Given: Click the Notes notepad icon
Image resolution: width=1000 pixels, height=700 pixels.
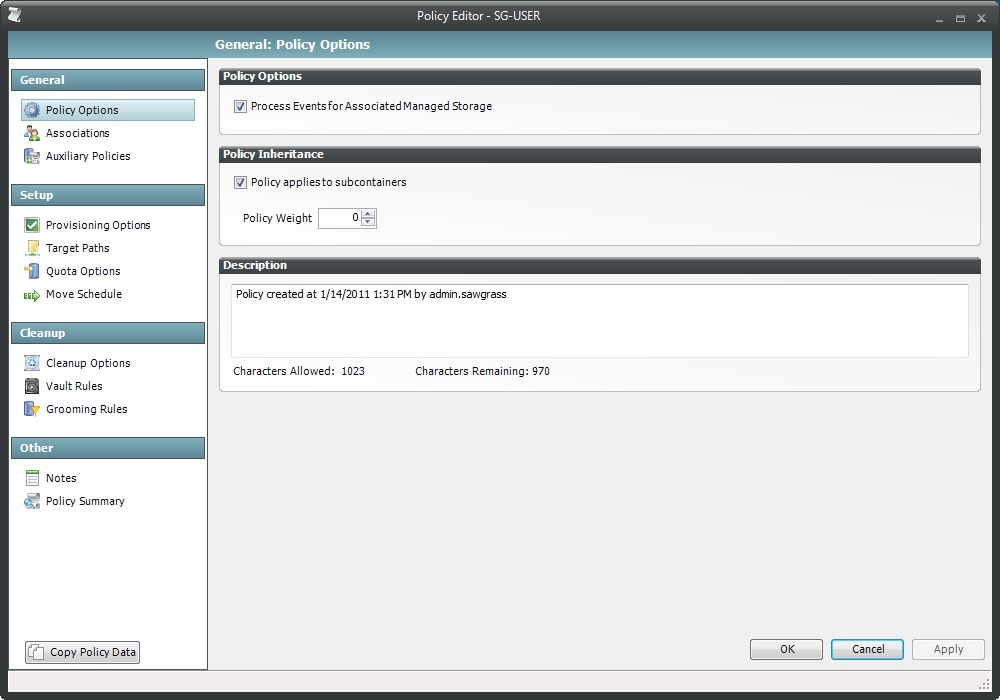Looking at the screenshot, I should (x=32, y=478).
